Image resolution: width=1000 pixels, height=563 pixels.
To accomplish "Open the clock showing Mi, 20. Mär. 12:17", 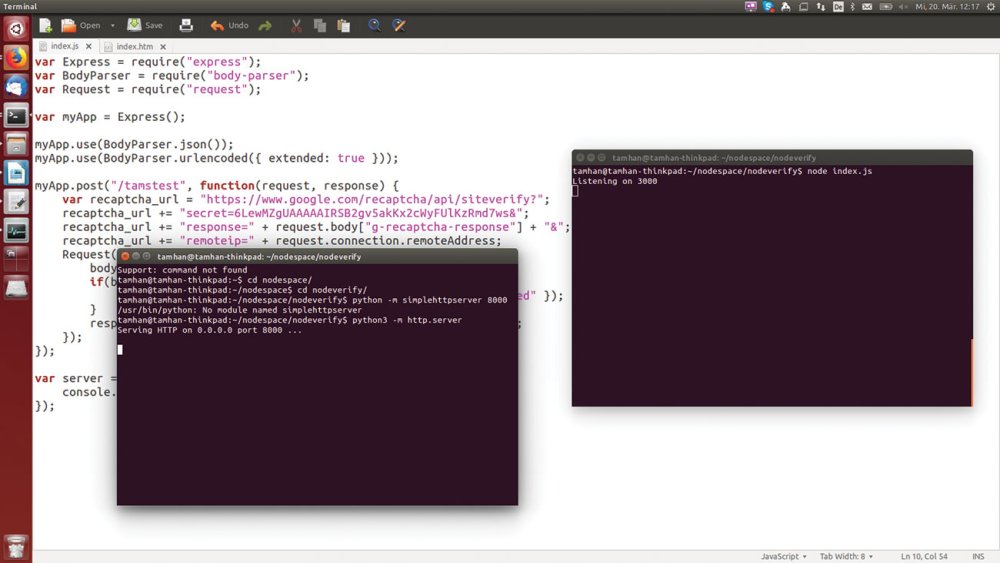I will coord(947,6).
